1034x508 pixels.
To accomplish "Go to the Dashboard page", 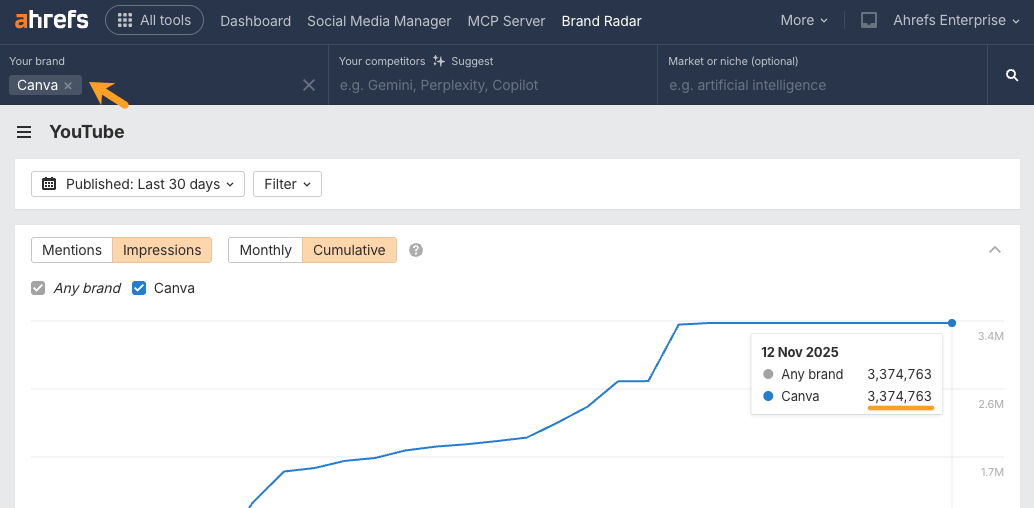I will coord(255,21).
